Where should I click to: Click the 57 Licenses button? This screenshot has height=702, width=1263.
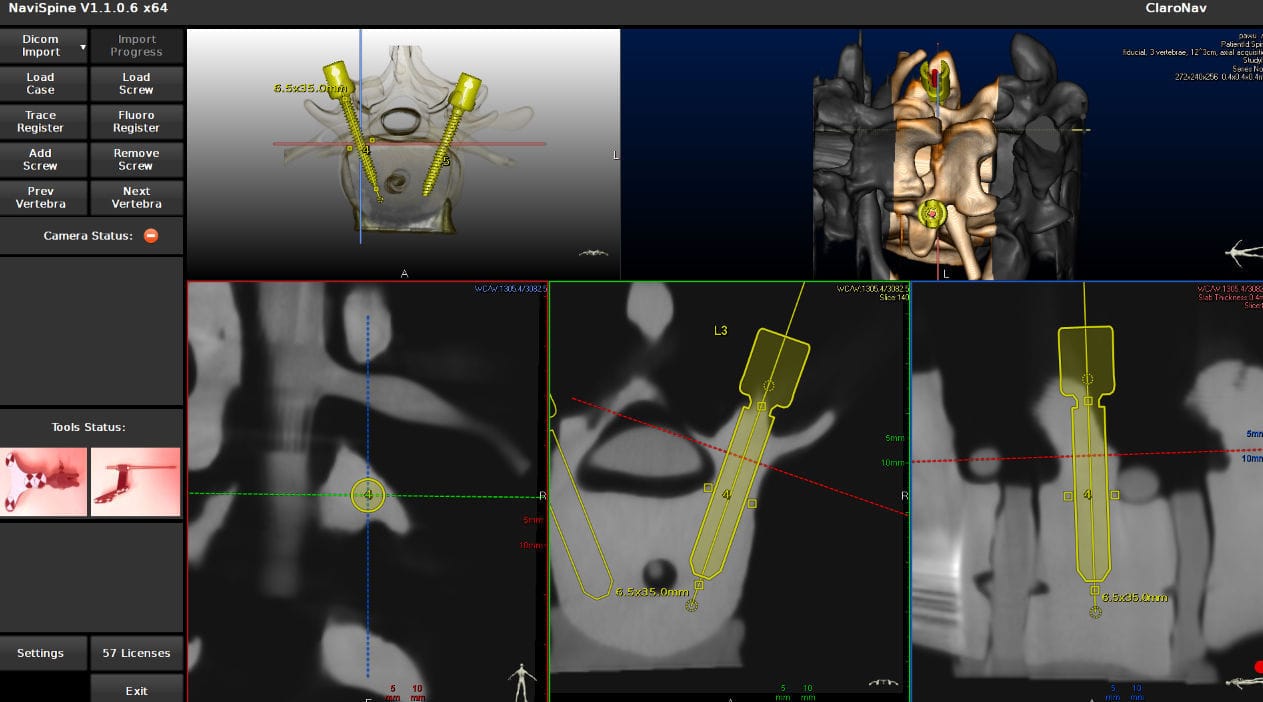pos(136,652)
